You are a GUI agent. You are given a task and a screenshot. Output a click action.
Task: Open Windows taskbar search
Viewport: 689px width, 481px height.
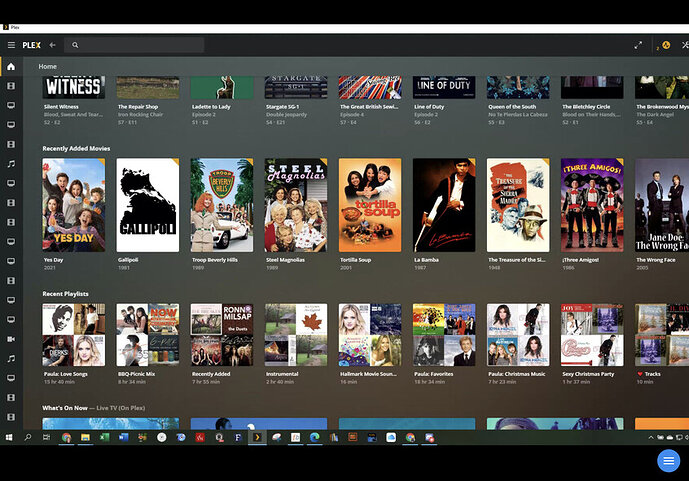coord(28,437)
